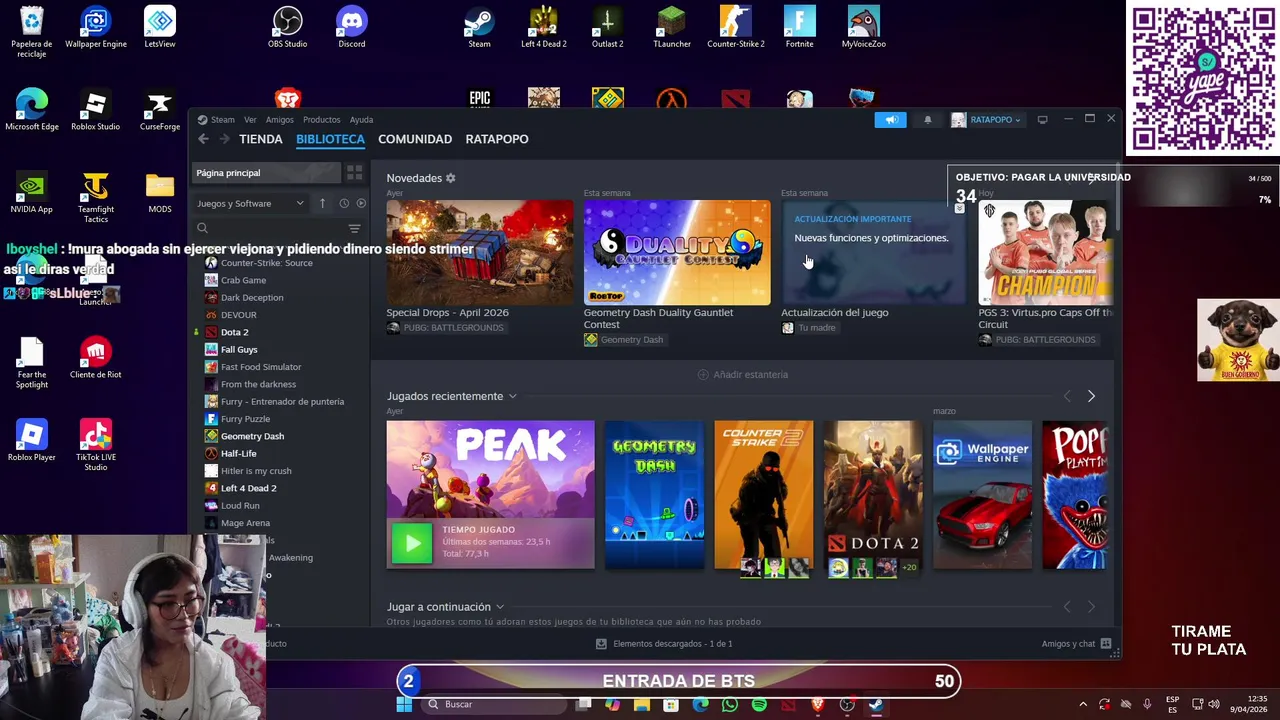Screen dimensions: 1280x720
Task: Select Página principal button
Action: click(x=266, y=173)
